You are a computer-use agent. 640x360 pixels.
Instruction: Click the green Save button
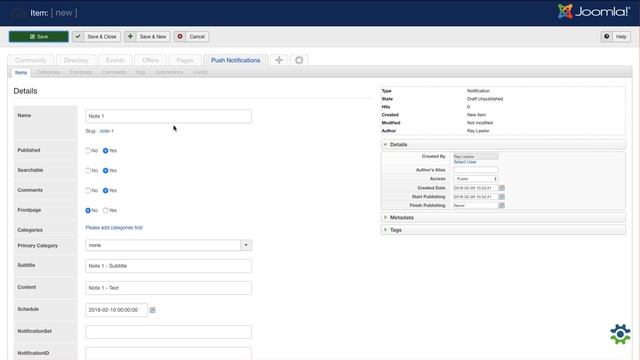39,36
